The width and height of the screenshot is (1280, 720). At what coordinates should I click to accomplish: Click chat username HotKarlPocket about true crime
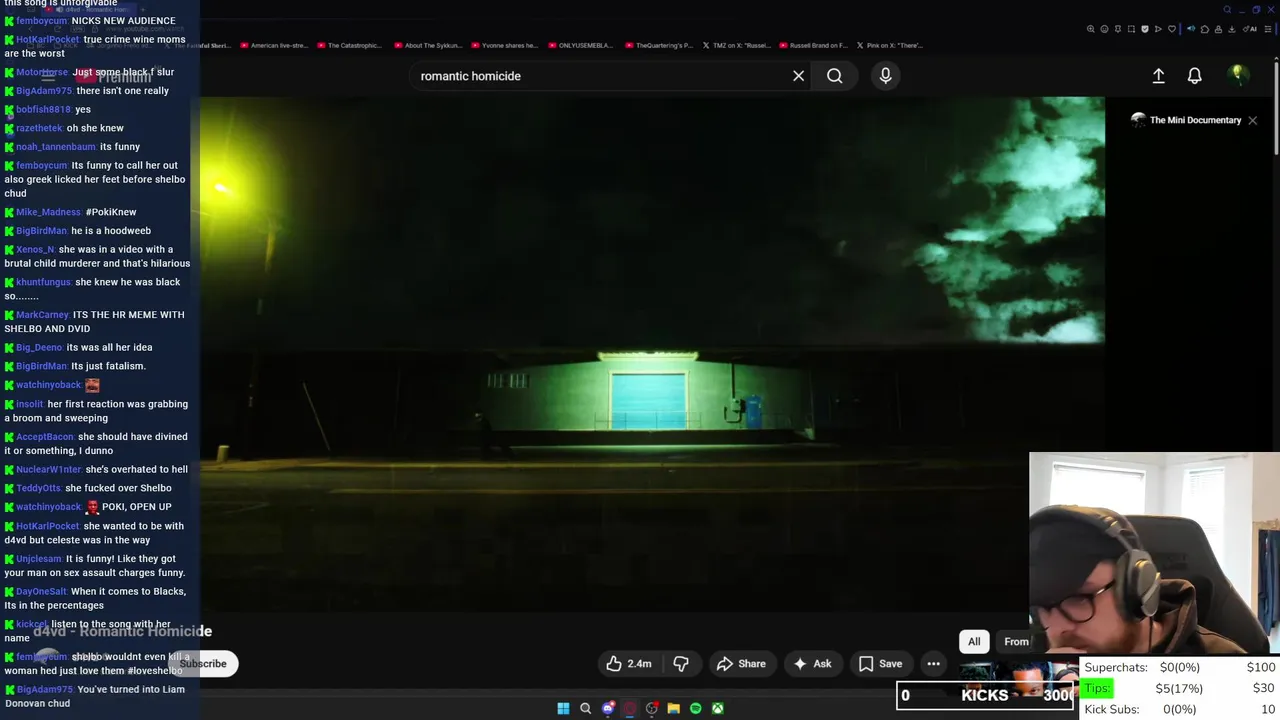47,39
